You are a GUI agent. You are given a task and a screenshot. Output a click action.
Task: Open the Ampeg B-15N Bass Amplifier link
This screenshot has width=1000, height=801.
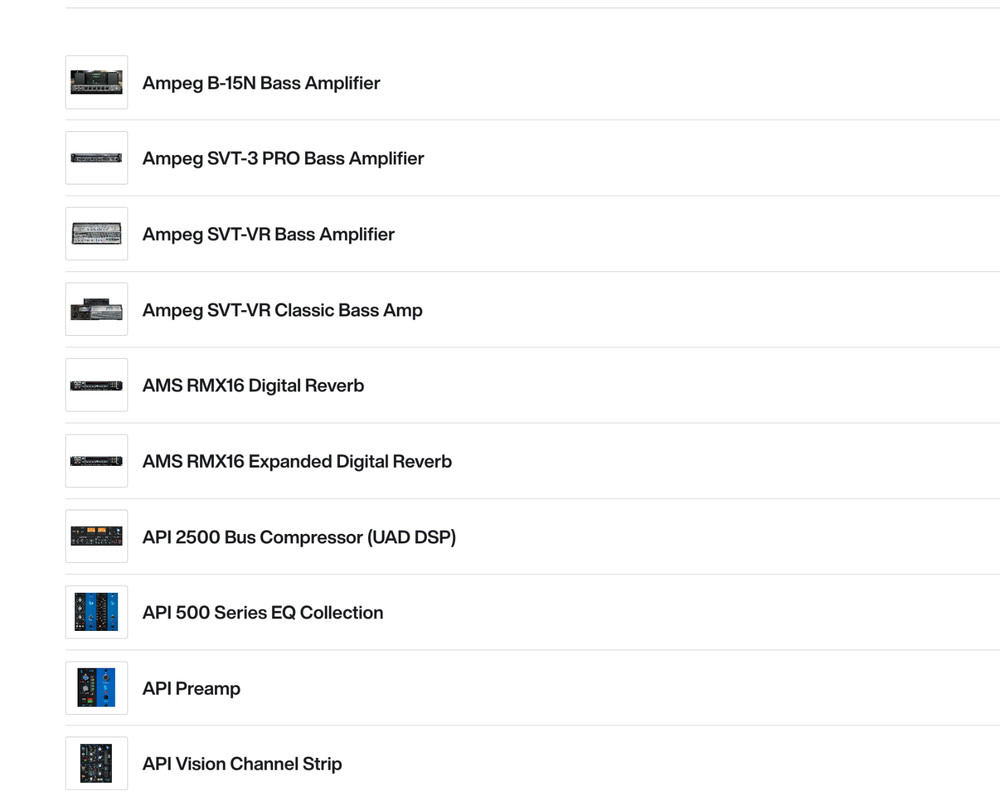tap(261, 83)
